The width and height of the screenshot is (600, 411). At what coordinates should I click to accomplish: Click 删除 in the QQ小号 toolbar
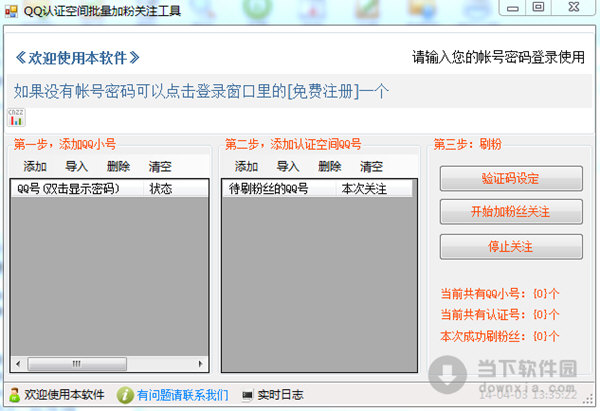pos(118,166)
